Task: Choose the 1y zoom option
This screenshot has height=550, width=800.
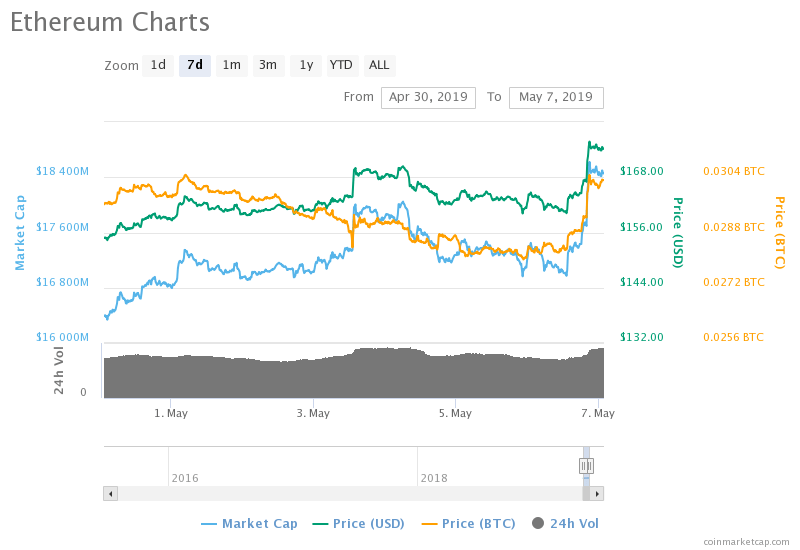Action: [x=306, y=66]
